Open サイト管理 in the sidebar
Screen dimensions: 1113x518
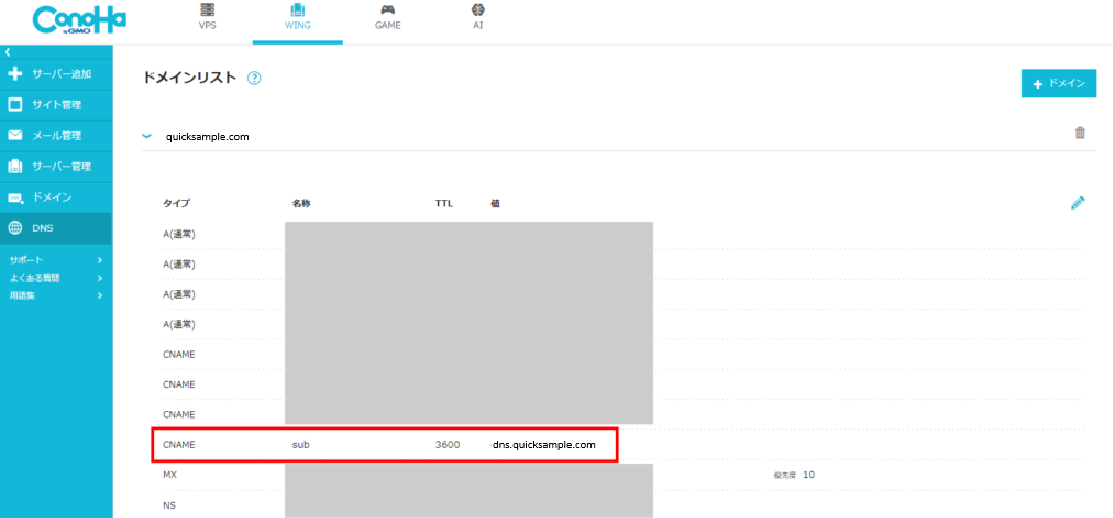point(56,105)
